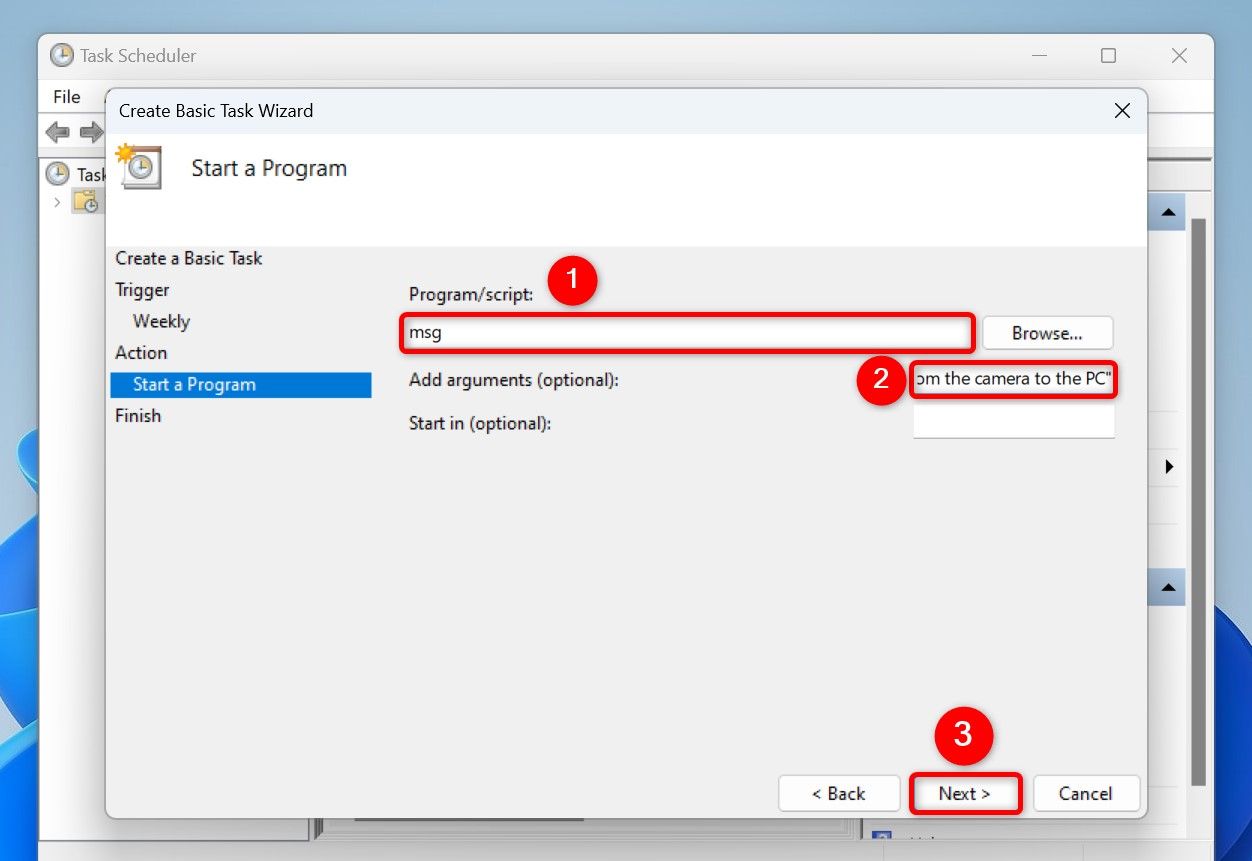Proceed with the Next > button
The height and width of the screenshot is (861, 1252).
click(965, 794)
